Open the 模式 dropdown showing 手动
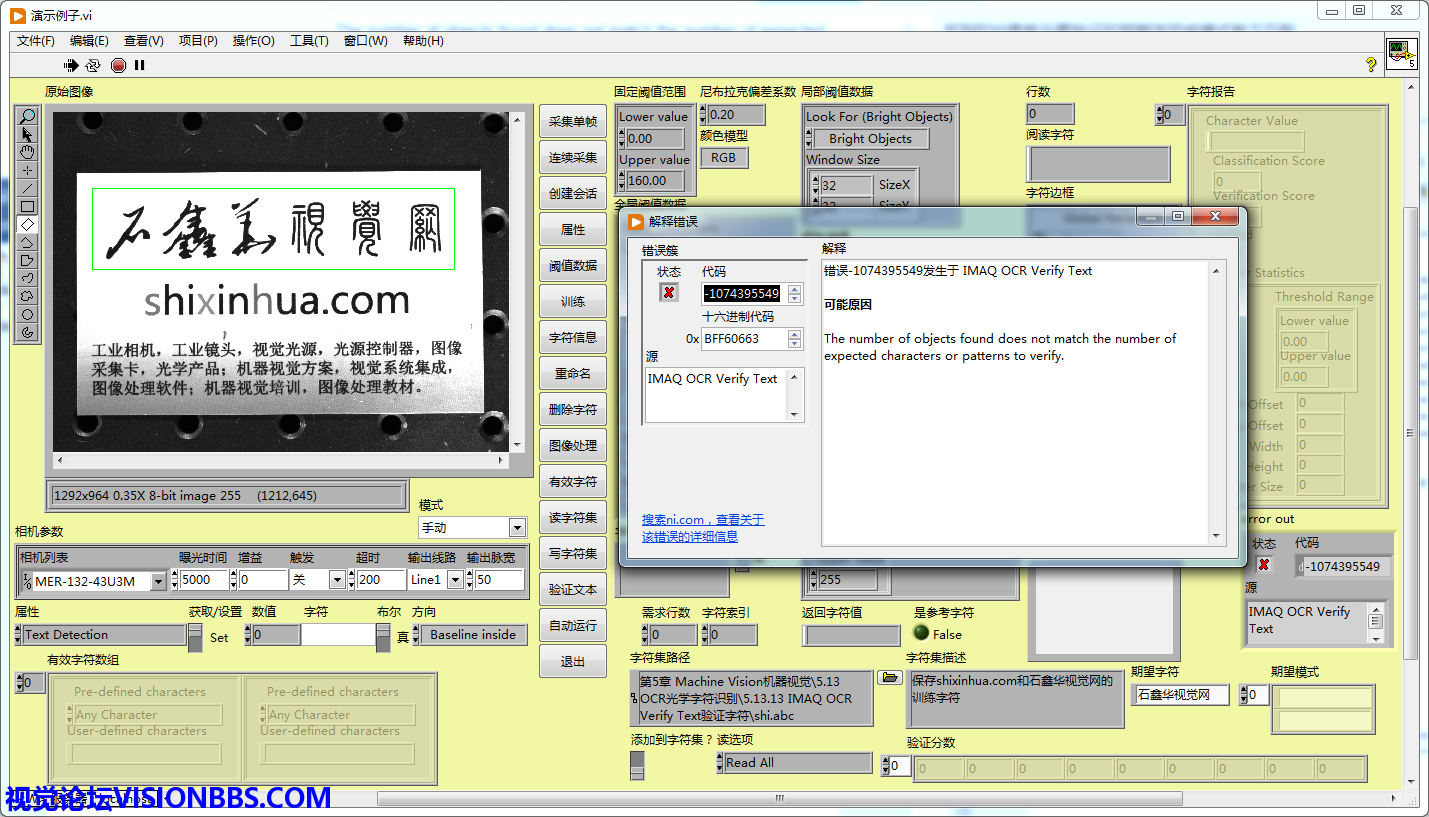 (517, 528)
